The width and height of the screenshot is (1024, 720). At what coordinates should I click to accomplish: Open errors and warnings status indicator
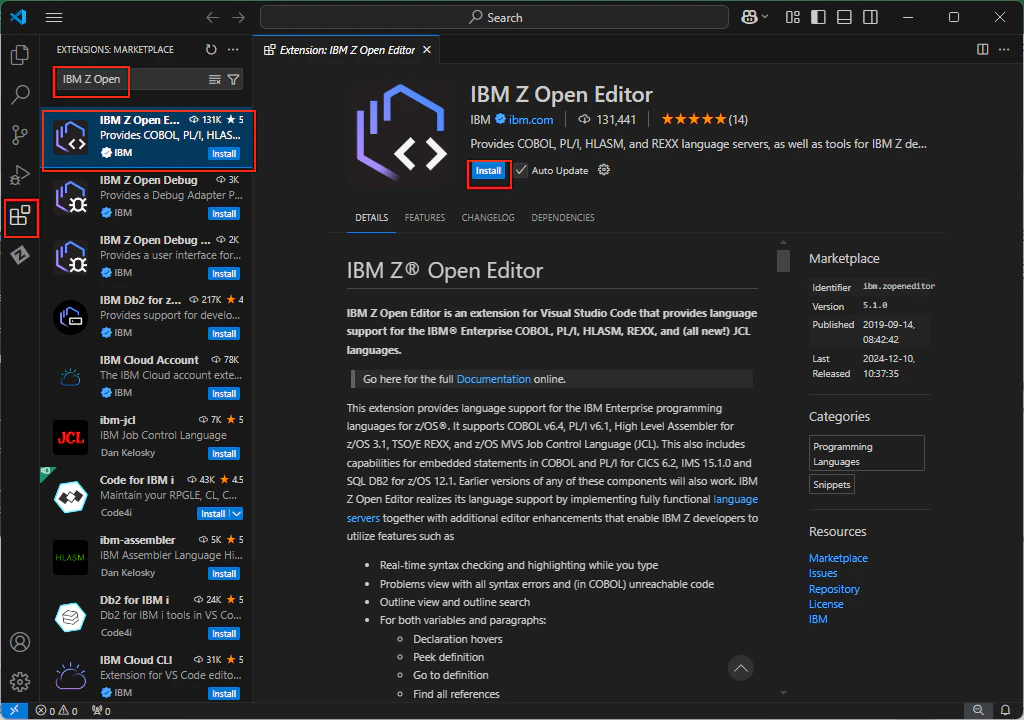point(57,711)
